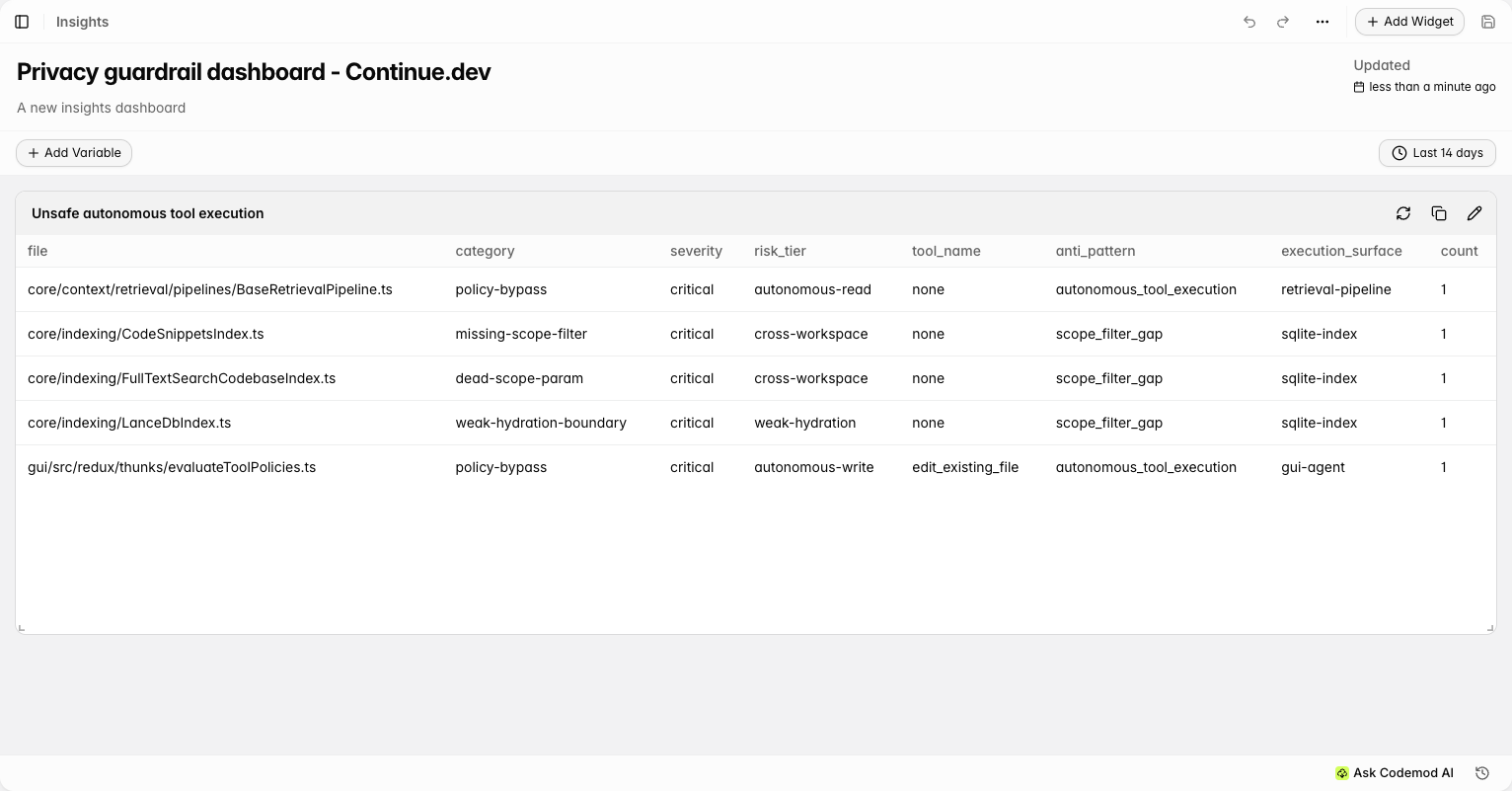This screenshot has height=791, width=1512.
Task: Click the autonomous-write risk tier cell
Action: pos(813,467)
